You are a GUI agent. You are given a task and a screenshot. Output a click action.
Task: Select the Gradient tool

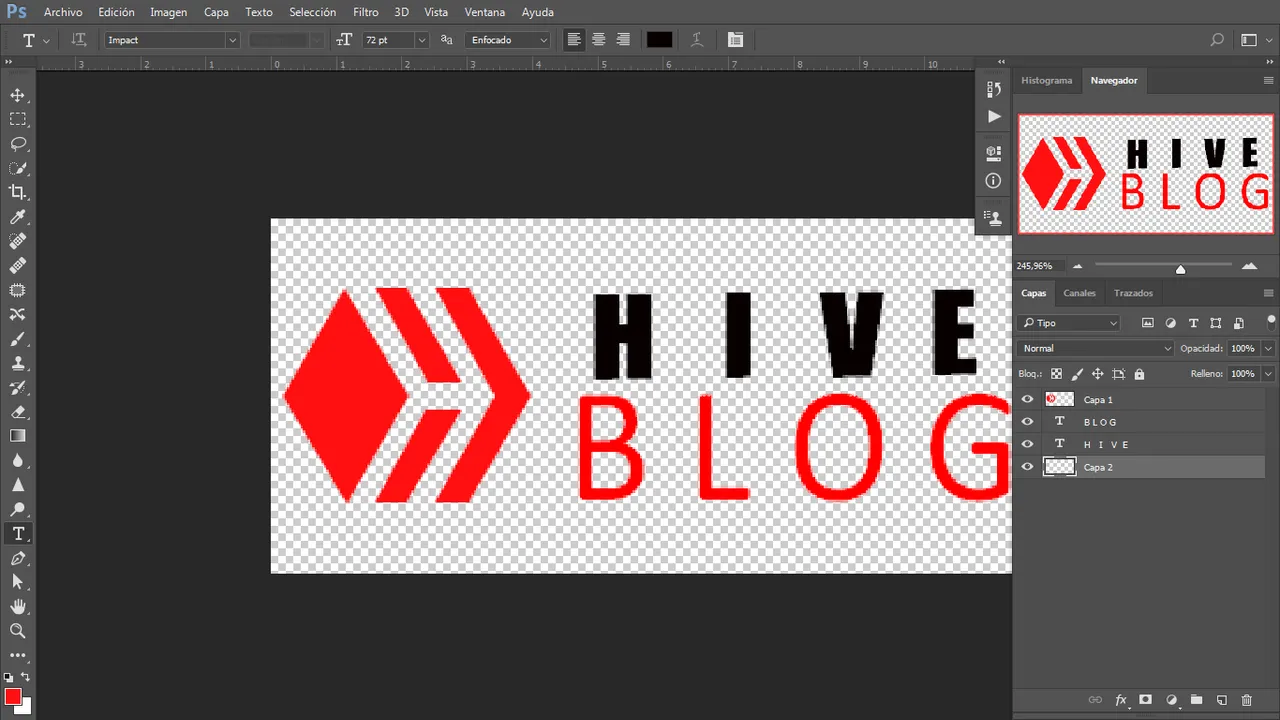pyautogui.click(x=17, y=436)
